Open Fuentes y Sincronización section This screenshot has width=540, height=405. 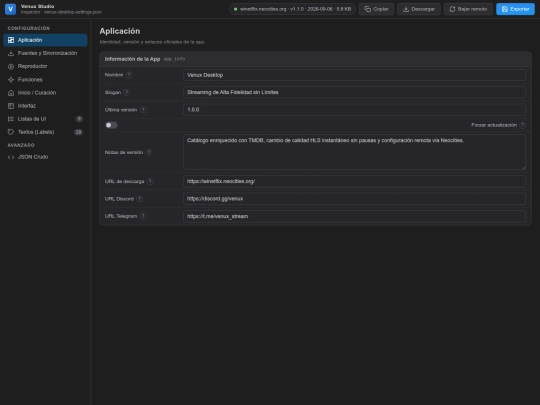(45, 53)
